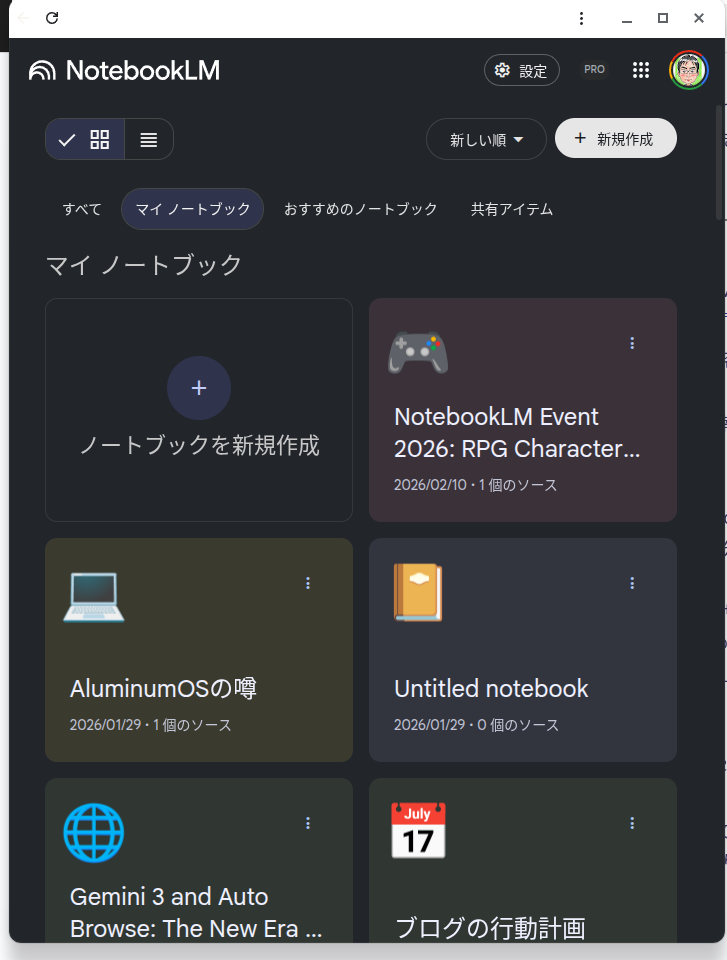Click the NotebookLM logo icon
This screenshot has height=960, width=727.
tap(43, 70)
